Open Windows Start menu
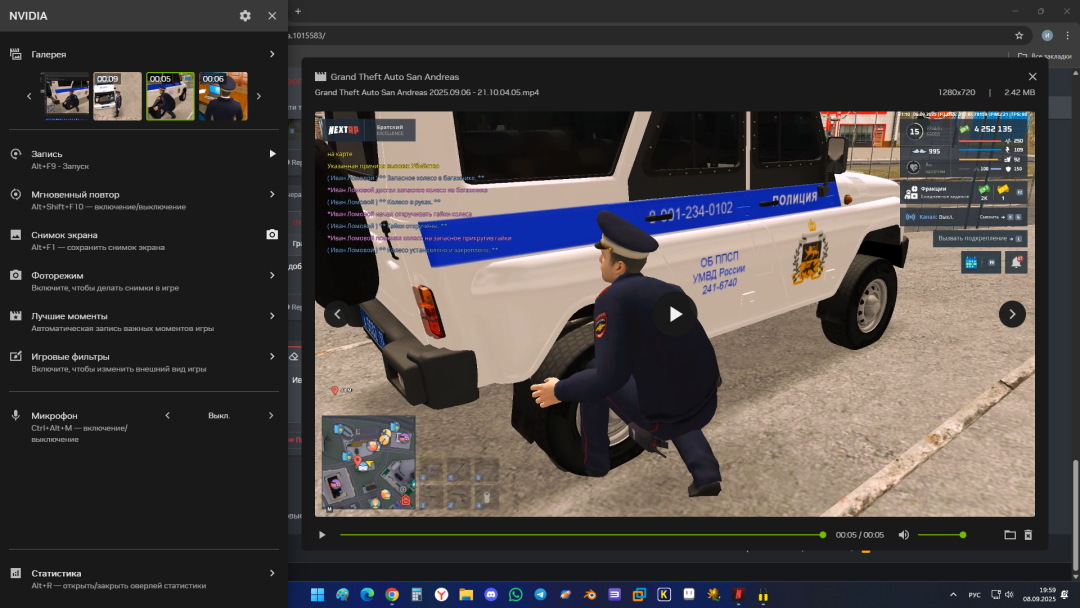 (x=318, y=594)
